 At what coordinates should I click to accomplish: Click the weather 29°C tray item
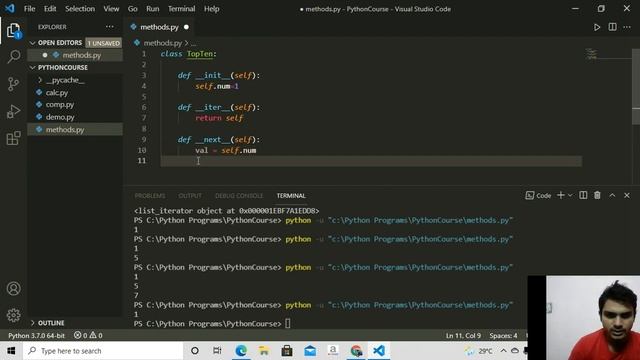click(479, 351)
